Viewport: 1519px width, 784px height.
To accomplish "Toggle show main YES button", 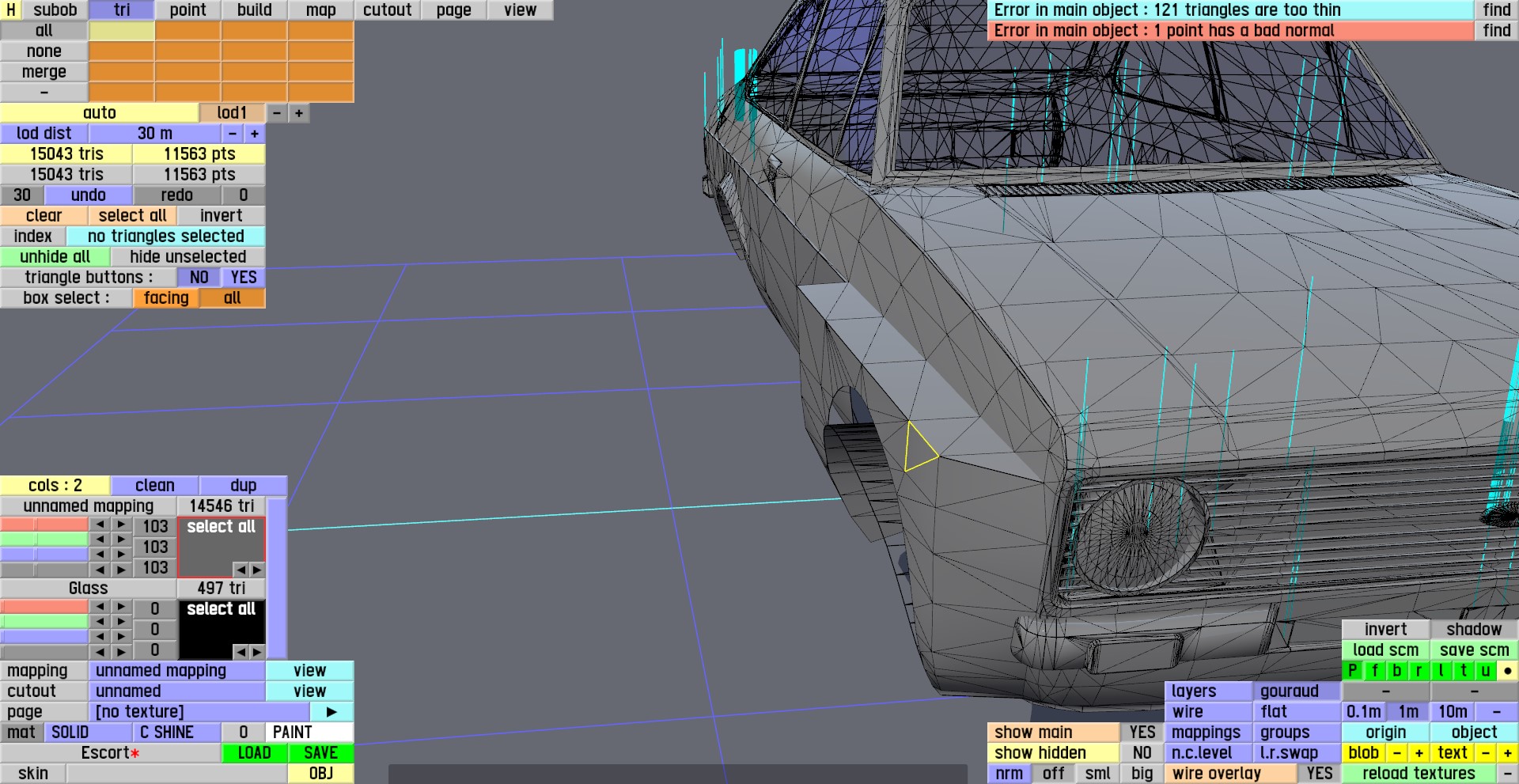I will point(1142,733).
